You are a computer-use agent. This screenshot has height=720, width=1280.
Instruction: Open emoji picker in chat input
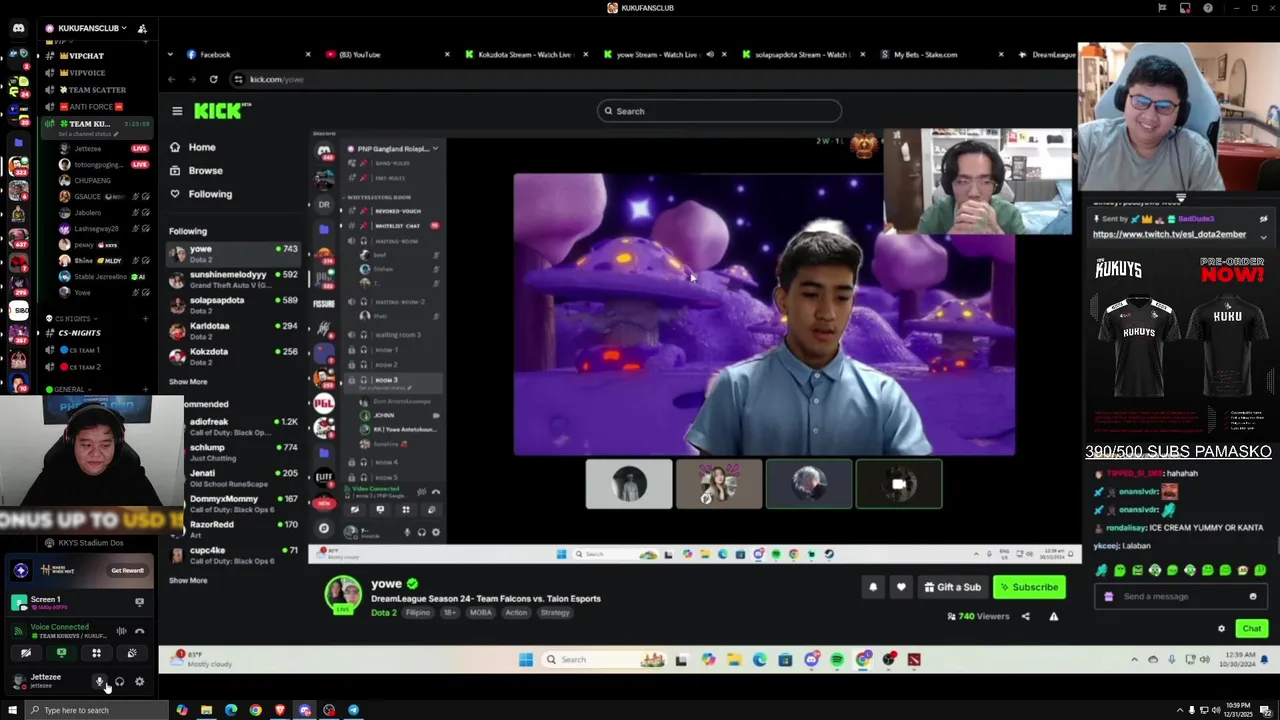tap(1252, 596)
